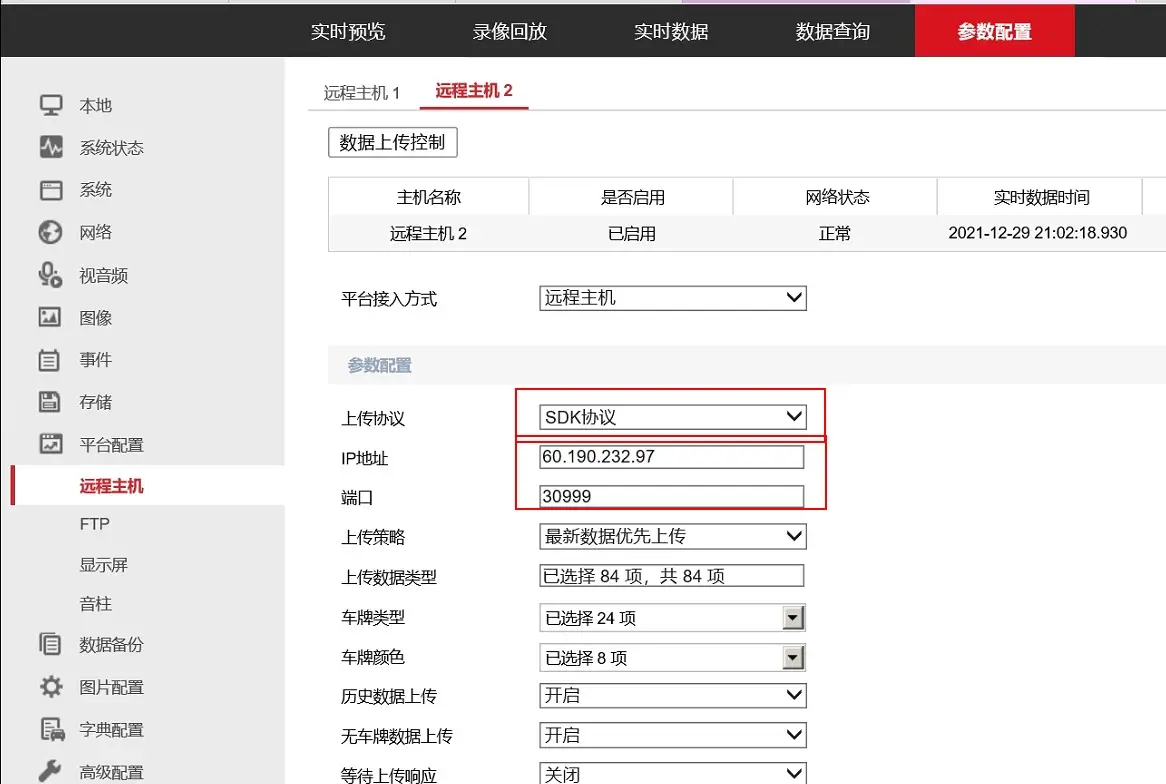Click the 数据上传控制 button
The image size is (1166, 784).
392,142
